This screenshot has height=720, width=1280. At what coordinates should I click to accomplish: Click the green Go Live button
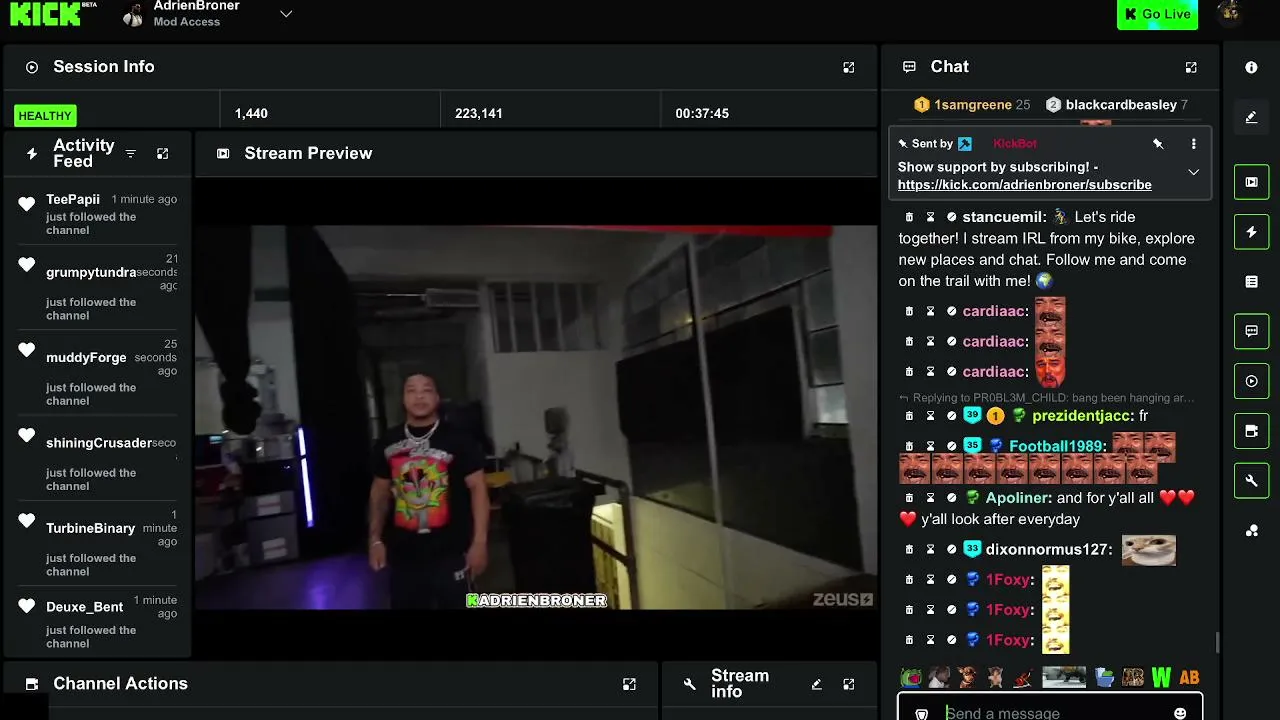click(x=1157, y=14)
